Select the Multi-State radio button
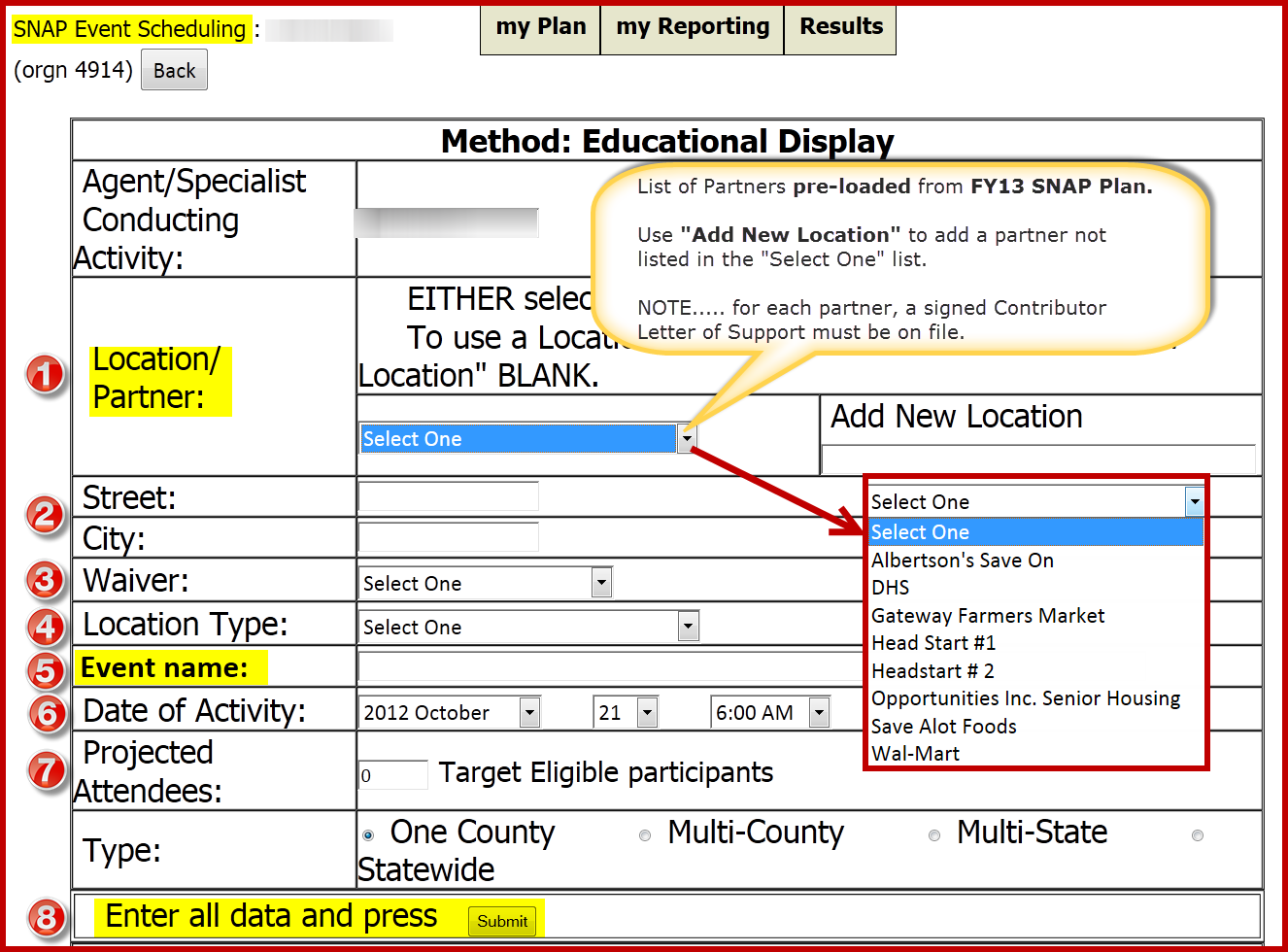 (934, 834)
